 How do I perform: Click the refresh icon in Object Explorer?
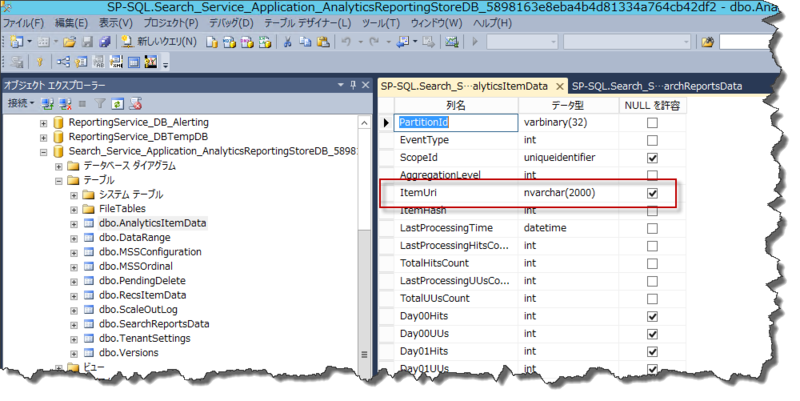click(x=117, y=103)
